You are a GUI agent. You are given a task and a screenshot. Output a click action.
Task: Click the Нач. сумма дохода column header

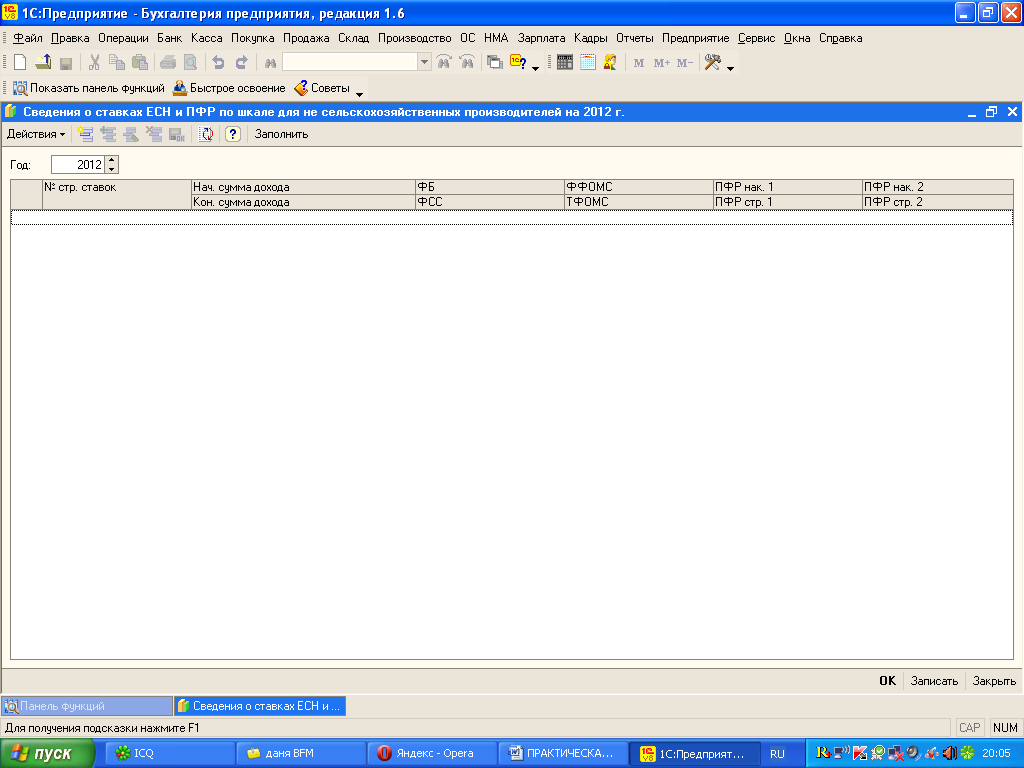point(304,187)
